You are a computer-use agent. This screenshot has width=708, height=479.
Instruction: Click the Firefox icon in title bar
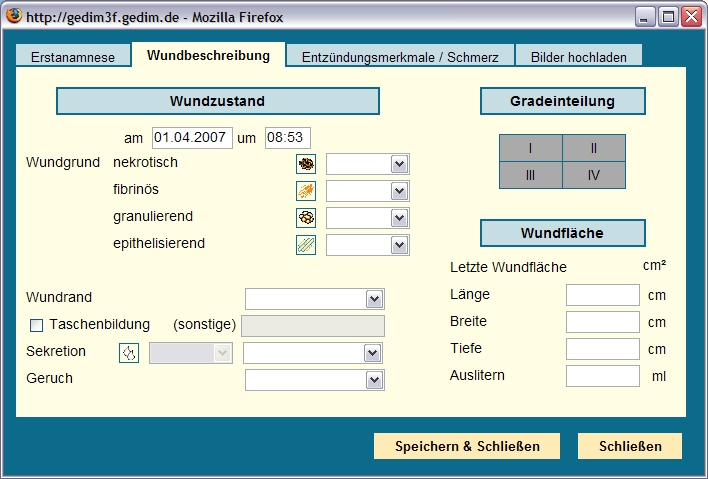pyautogui.click(x=14, y=17)
